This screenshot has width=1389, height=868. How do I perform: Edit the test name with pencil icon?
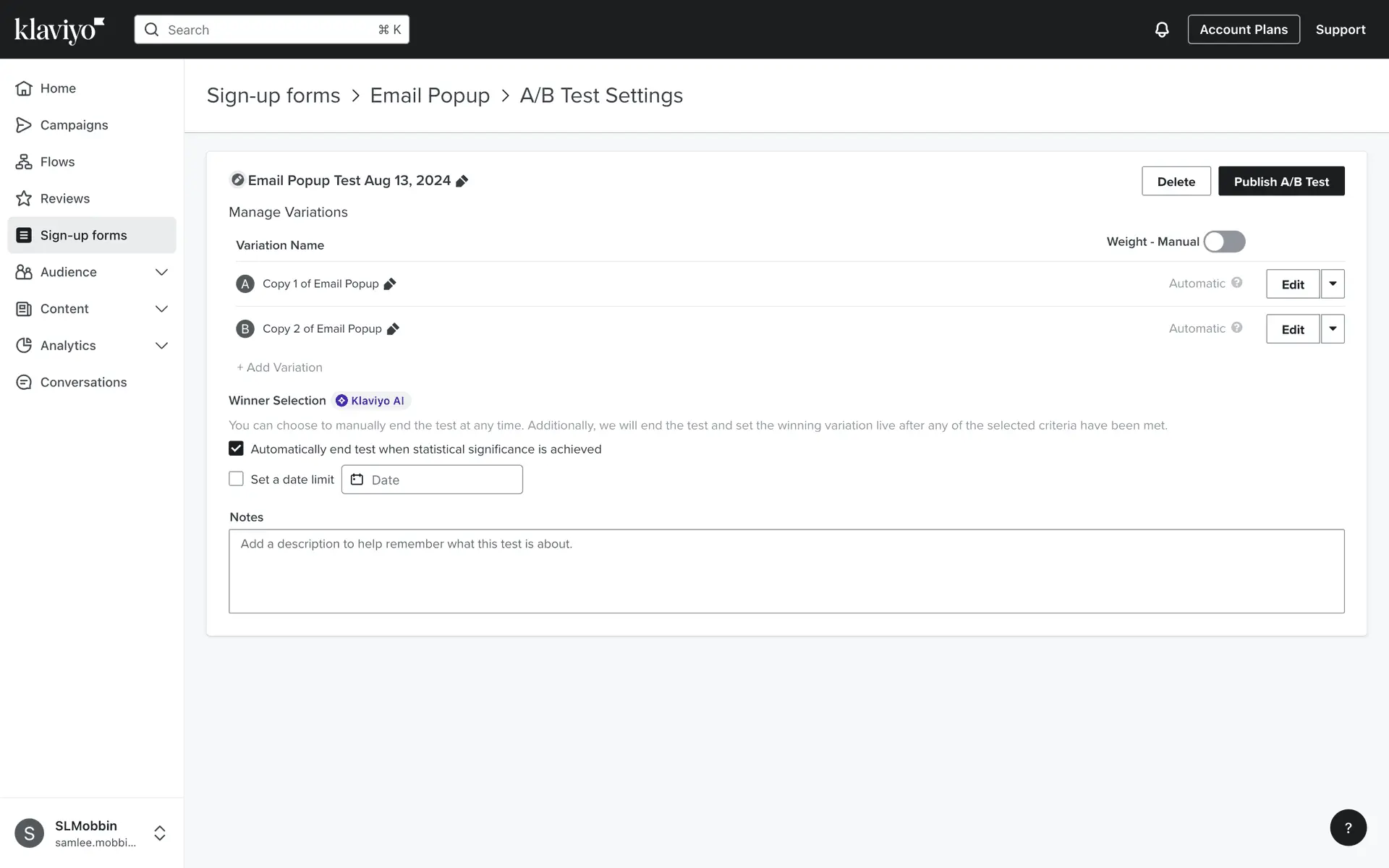[462, 181]
